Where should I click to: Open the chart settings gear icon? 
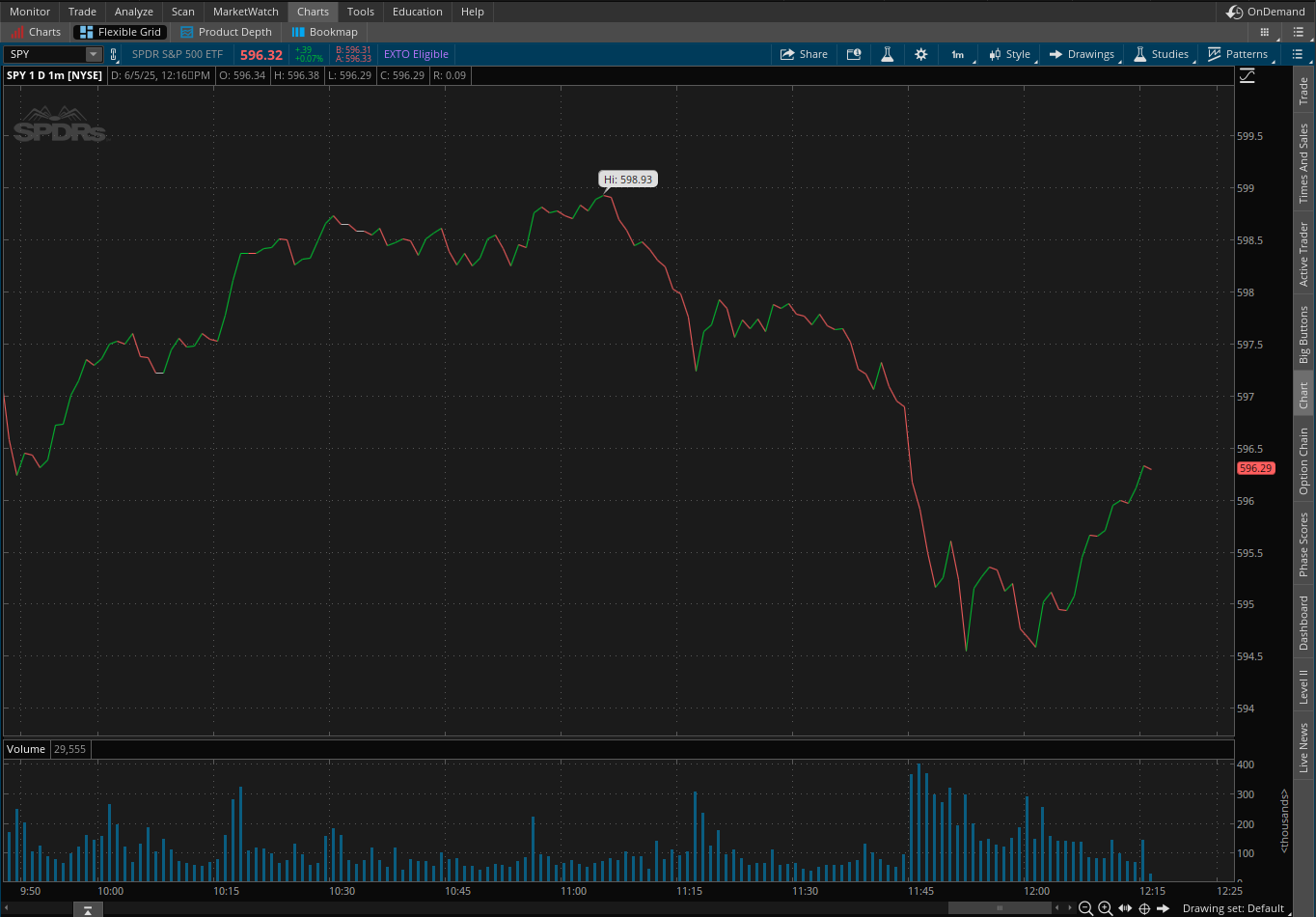[x=920, y=54]
